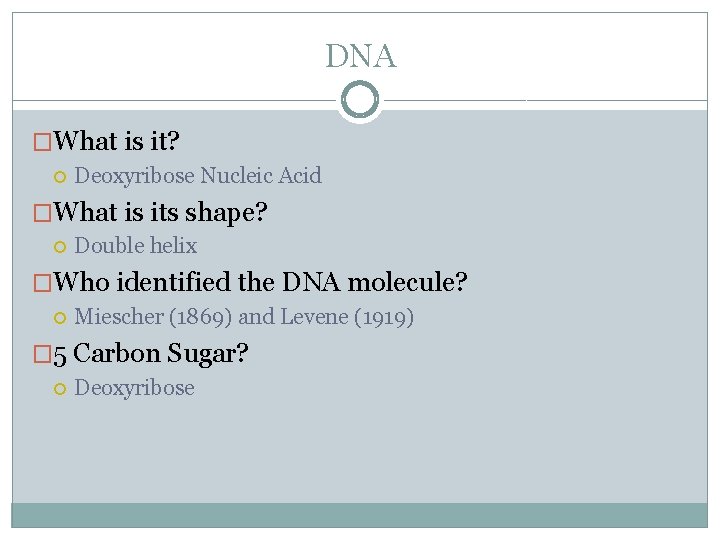
Task: Click the square bullet beside 'What is it?'
Action: [x=42, y=141]
